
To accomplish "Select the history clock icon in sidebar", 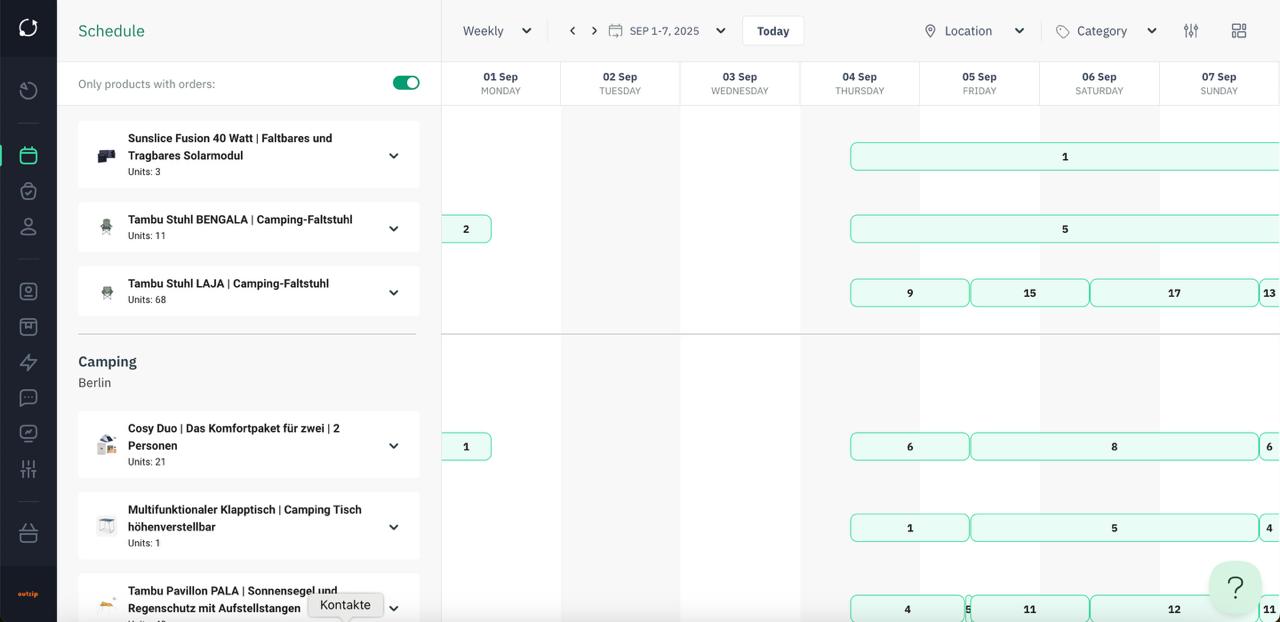I will [x=28, y=90].
